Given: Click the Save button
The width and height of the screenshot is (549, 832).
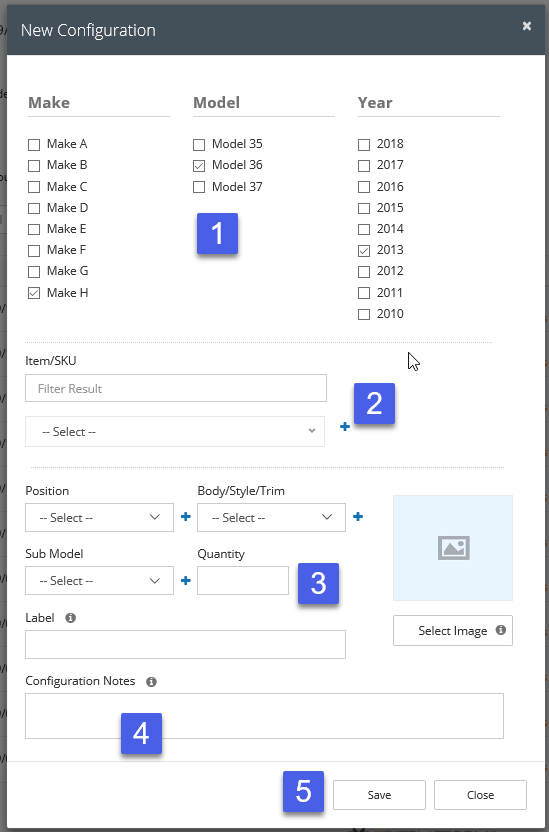Looking at the screenshot, I should click(379, 795).
